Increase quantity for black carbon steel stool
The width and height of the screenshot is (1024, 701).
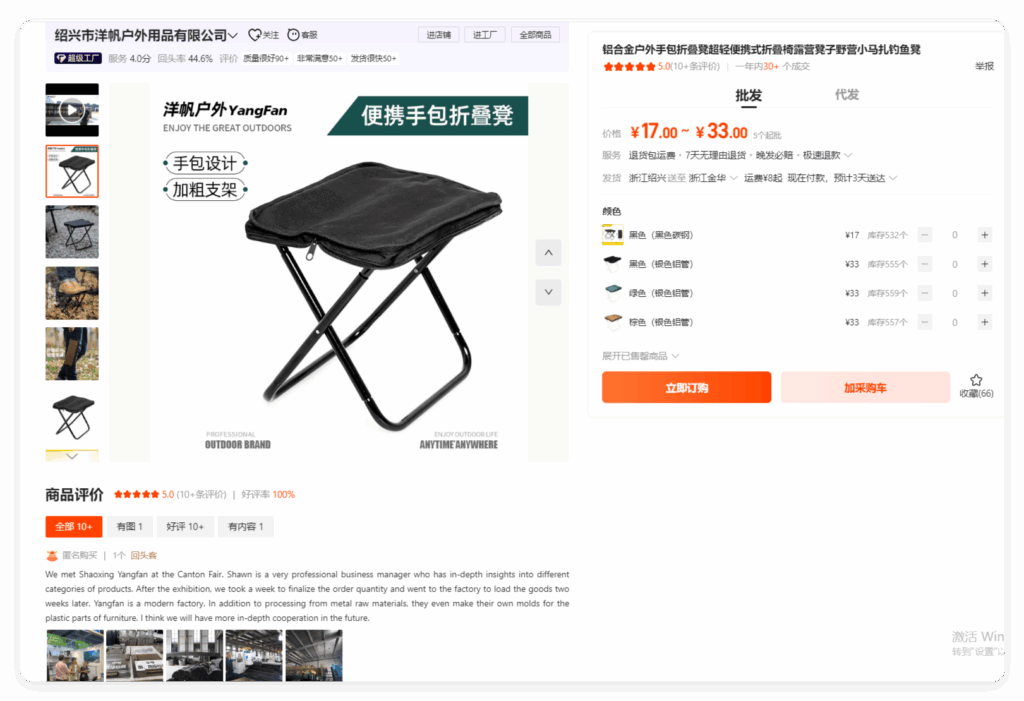point(985,235)
